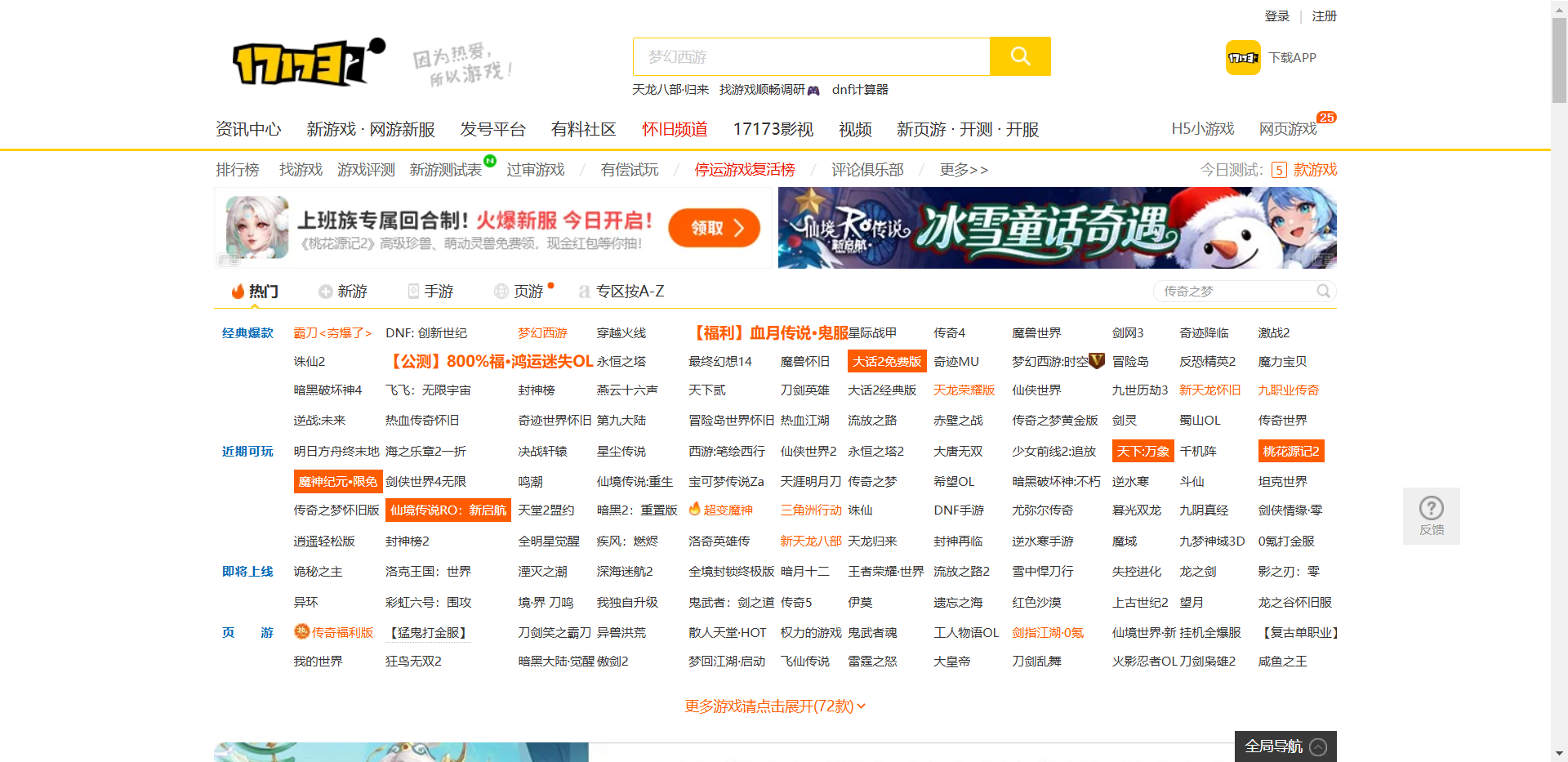
Task: Click the 热 badge icon beside 传奇福利版
Action: (300, 632)
